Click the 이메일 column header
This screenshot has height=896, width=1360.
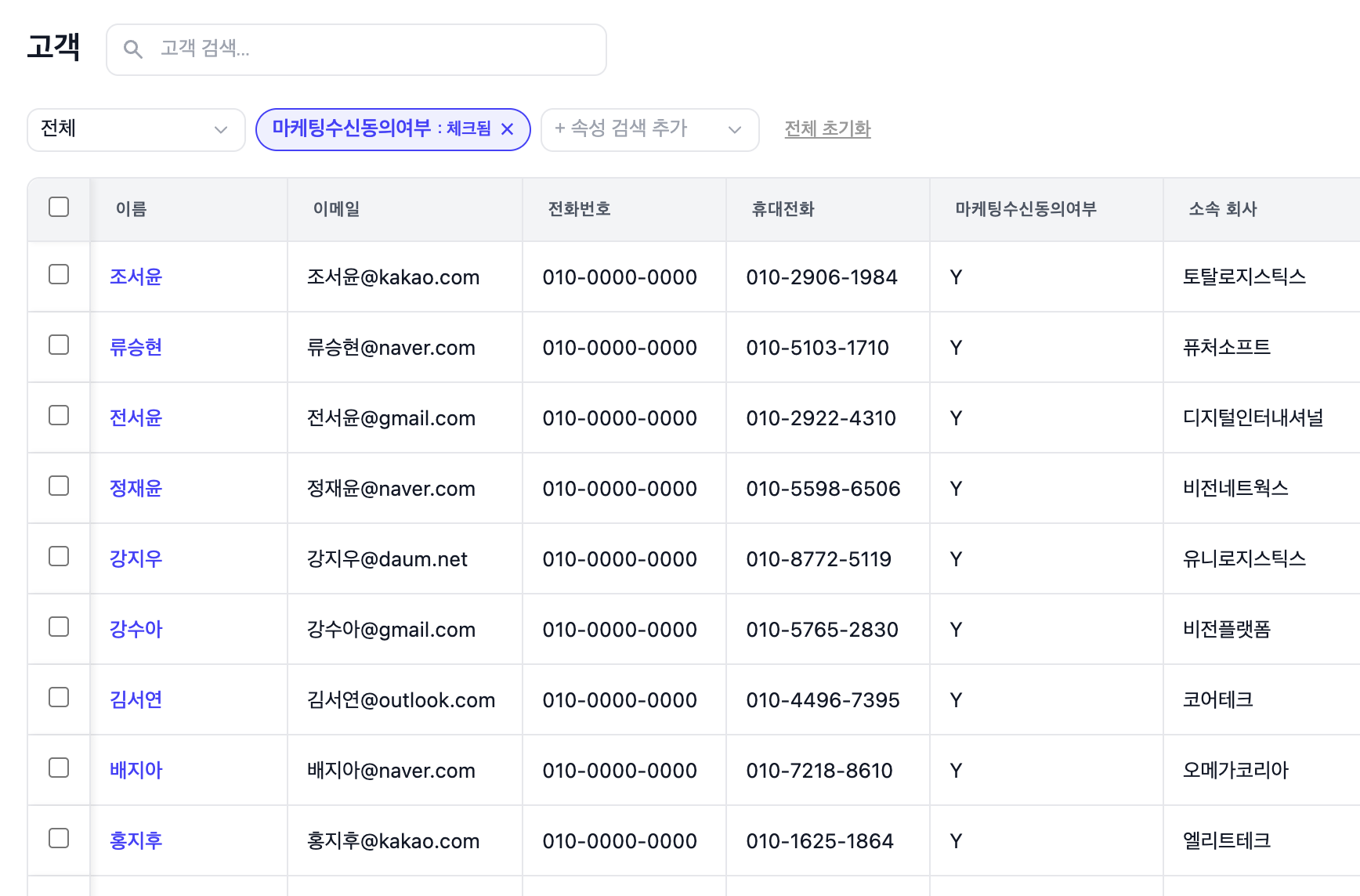pyautogui.click(x=335, y=209)
